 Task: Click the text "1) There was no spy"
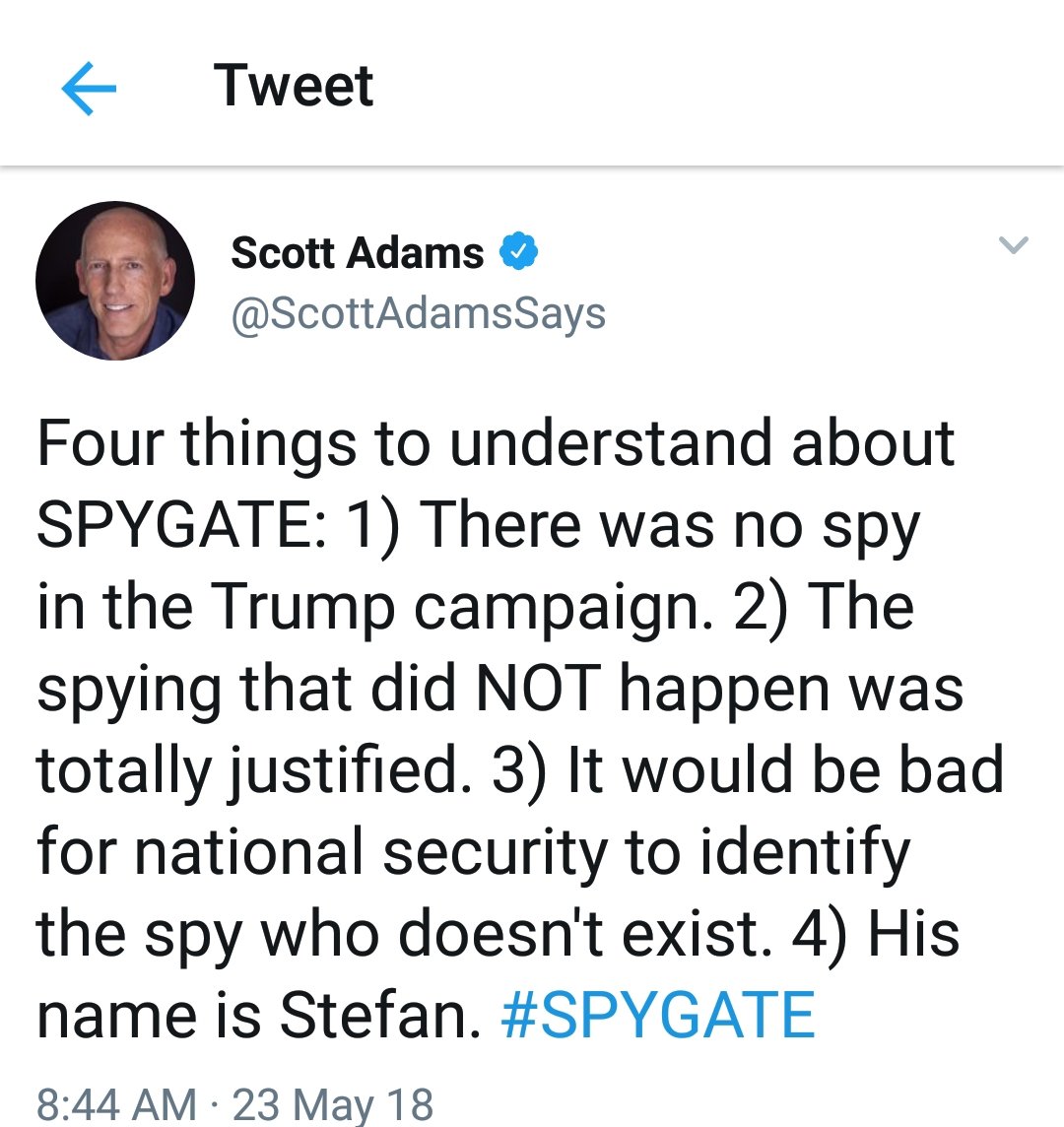pos(632,526)
